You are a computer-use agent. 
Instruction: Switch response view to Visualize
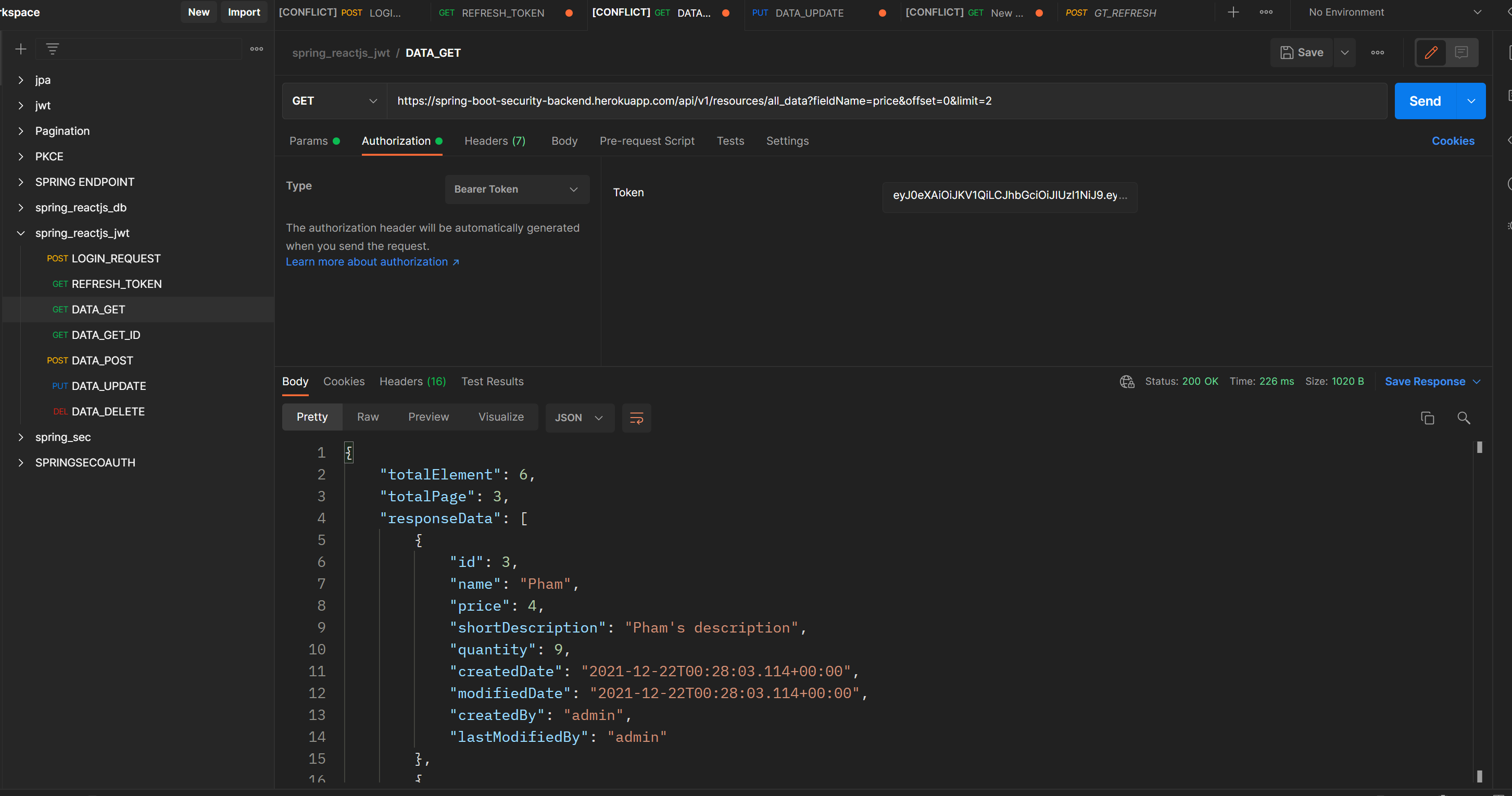click(501, 418)
